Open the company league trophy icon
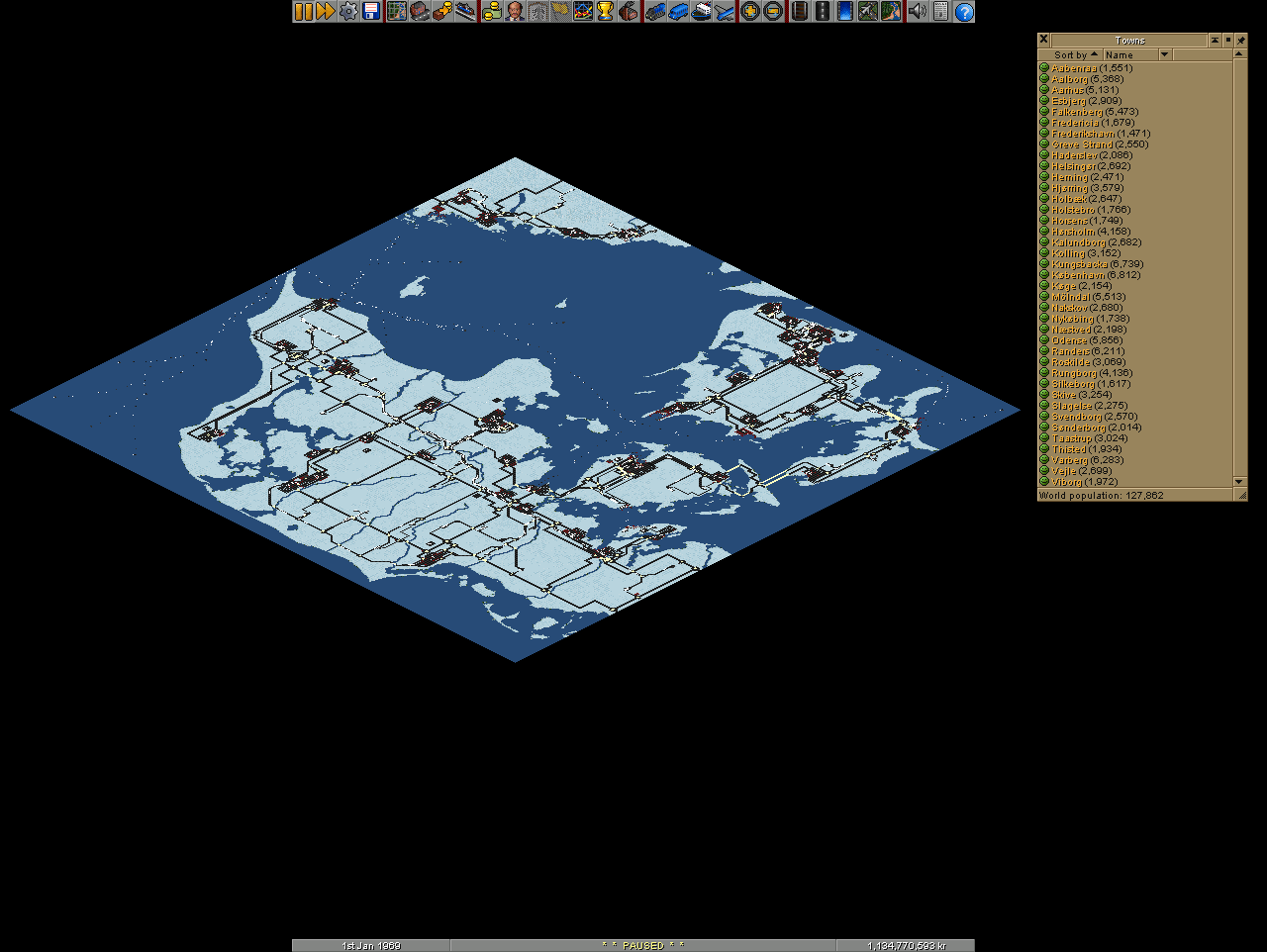Image resolution: width=1267 pixels, height=952 pixels. (607, 12)
